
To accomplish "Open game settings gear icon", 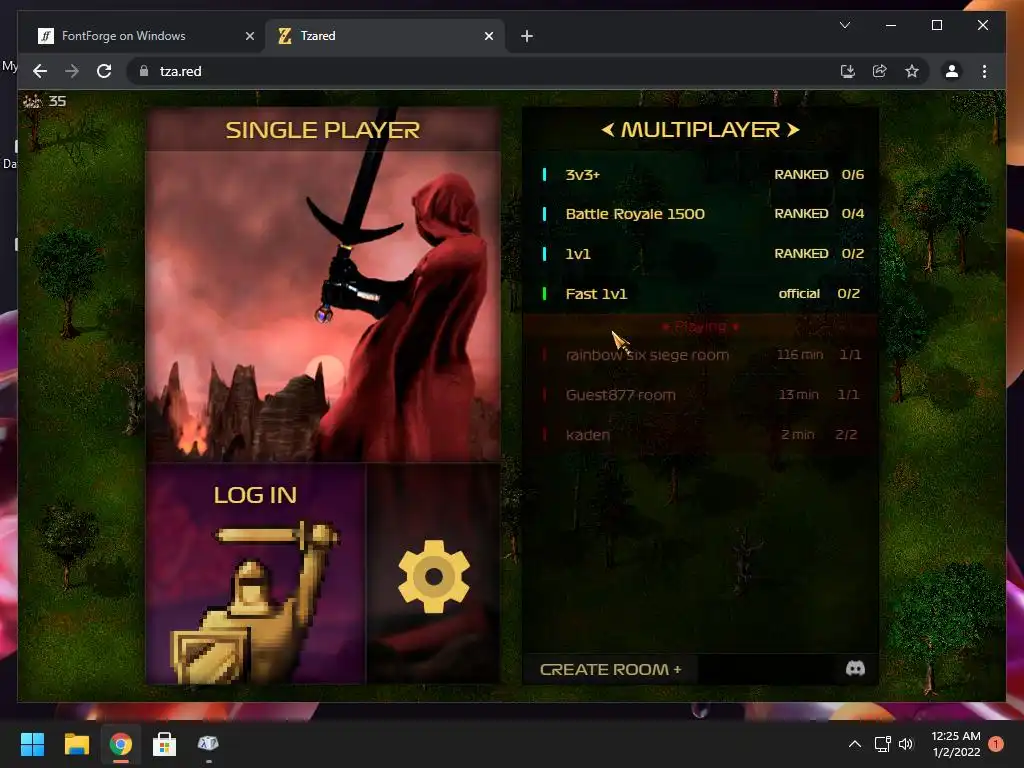I will tap(434, 576).
